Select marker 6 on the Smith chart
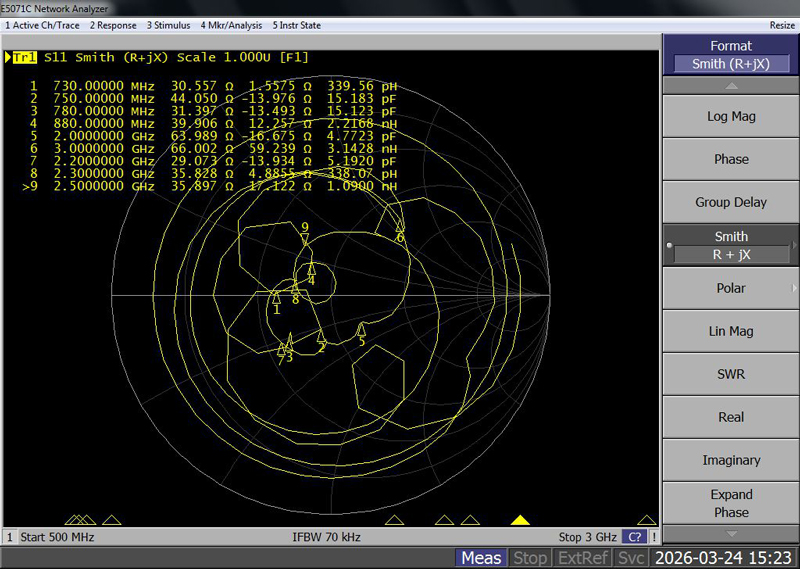Image resolution: width=800 pixels, height=569 pixels. (x=400, y=227)
